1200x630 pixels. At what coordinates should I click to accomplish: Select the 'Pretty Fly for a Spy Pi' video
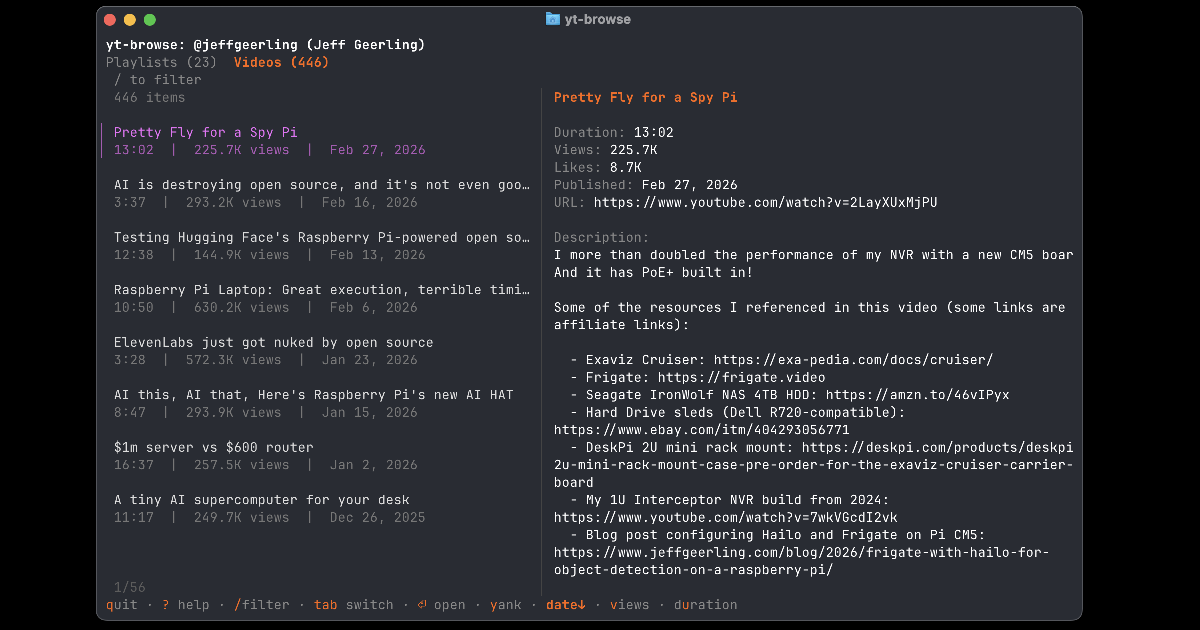coord(205,132)
